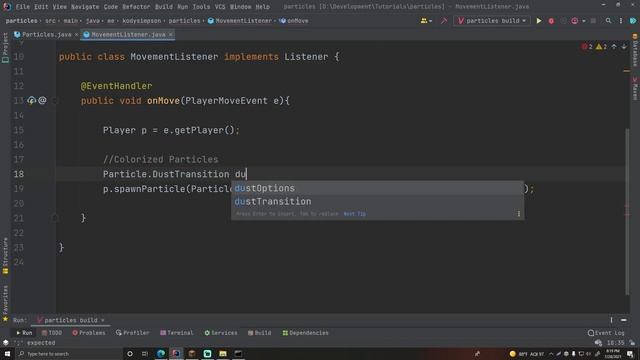Open the Maven tool window
This screenshot has width=640, height=360.
pyautogui.click(x=635, y=88)
